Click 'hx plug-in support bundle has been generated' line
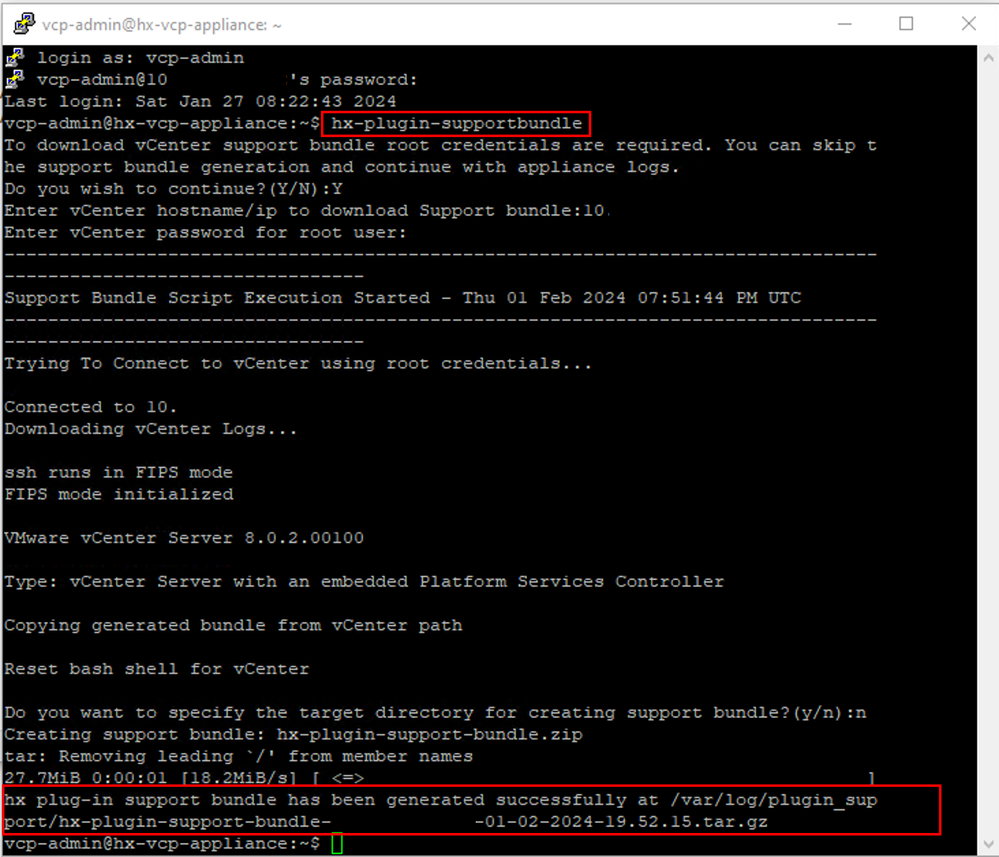The image size is (999, 857). 441,800
